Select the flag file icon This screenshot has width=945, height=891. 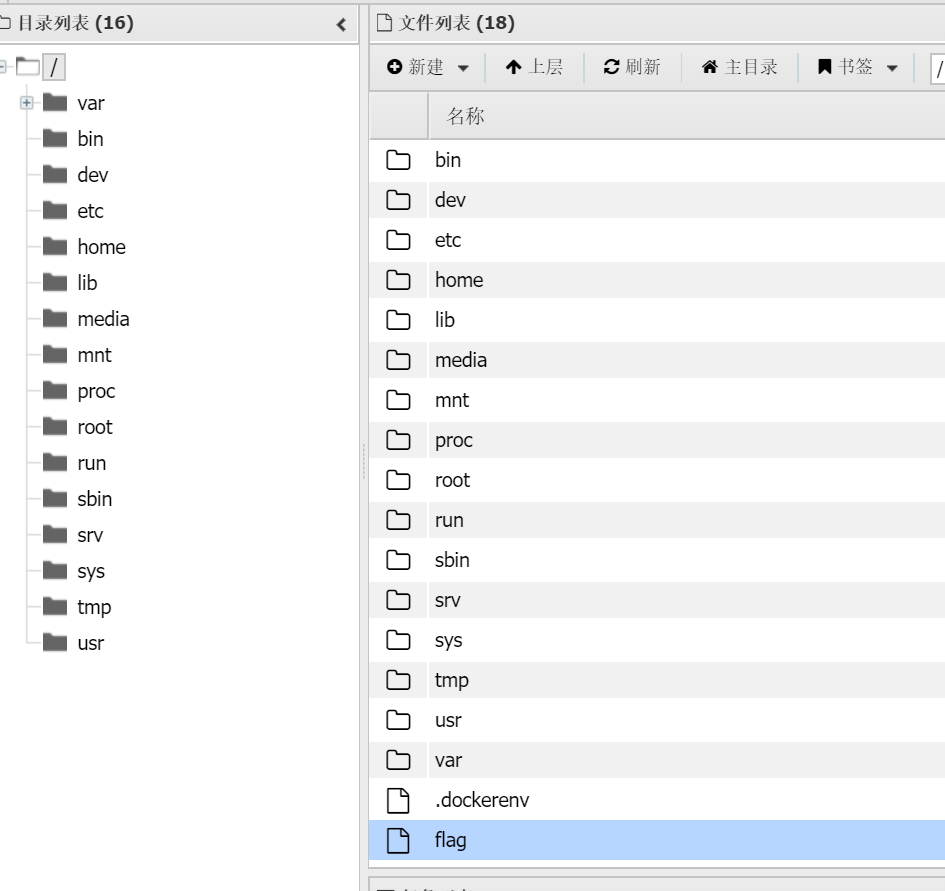point(398,840)
